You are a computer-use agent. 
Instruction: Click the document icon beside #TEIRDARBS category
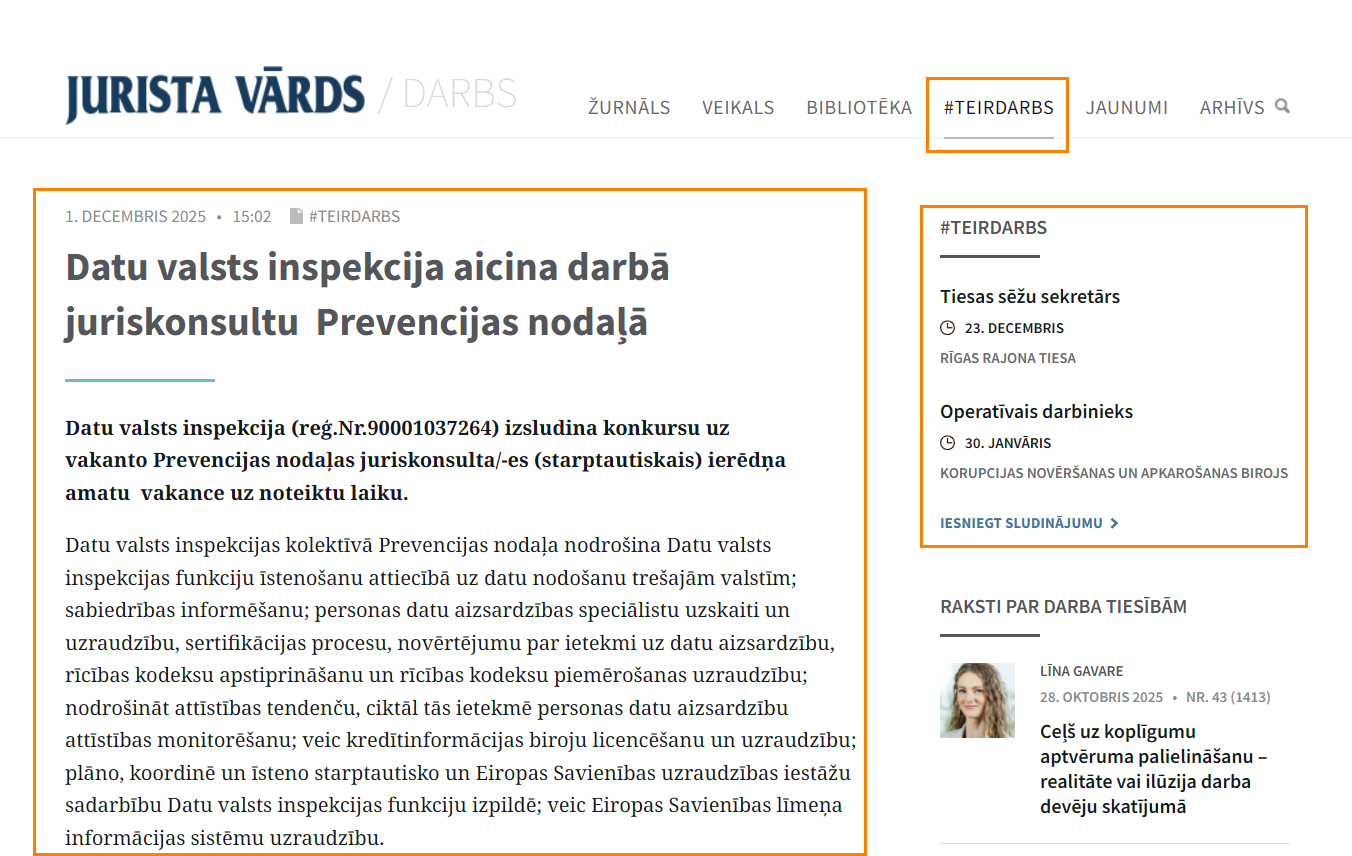click(x=296, y=216)
